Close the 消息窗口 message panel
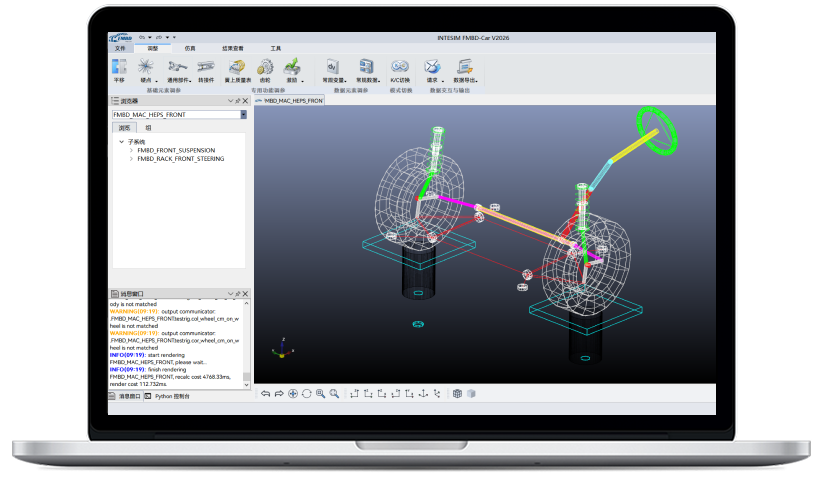823x477 pixels. pos(245,294)
